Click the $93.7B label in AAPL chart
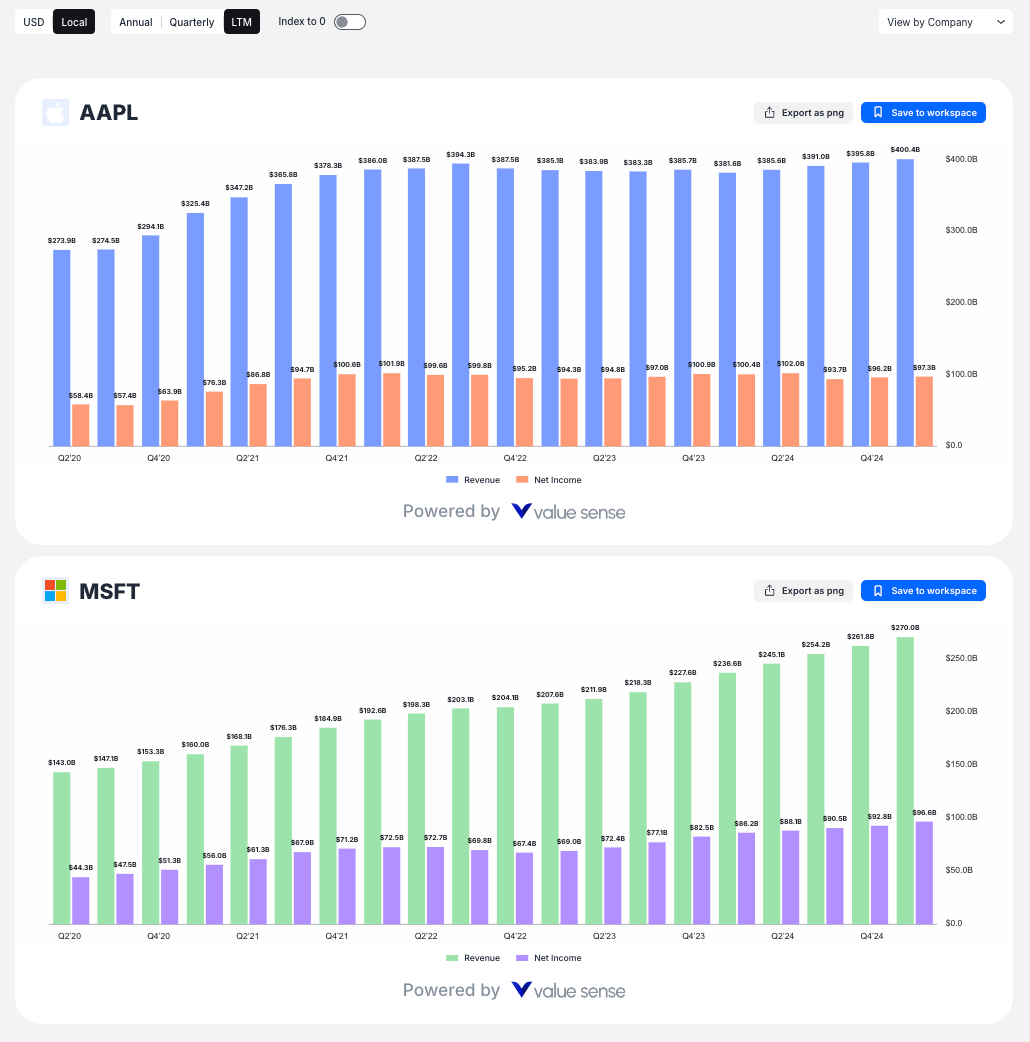Viewport: 1030px width, 1042px height. [x=835, y=369]
